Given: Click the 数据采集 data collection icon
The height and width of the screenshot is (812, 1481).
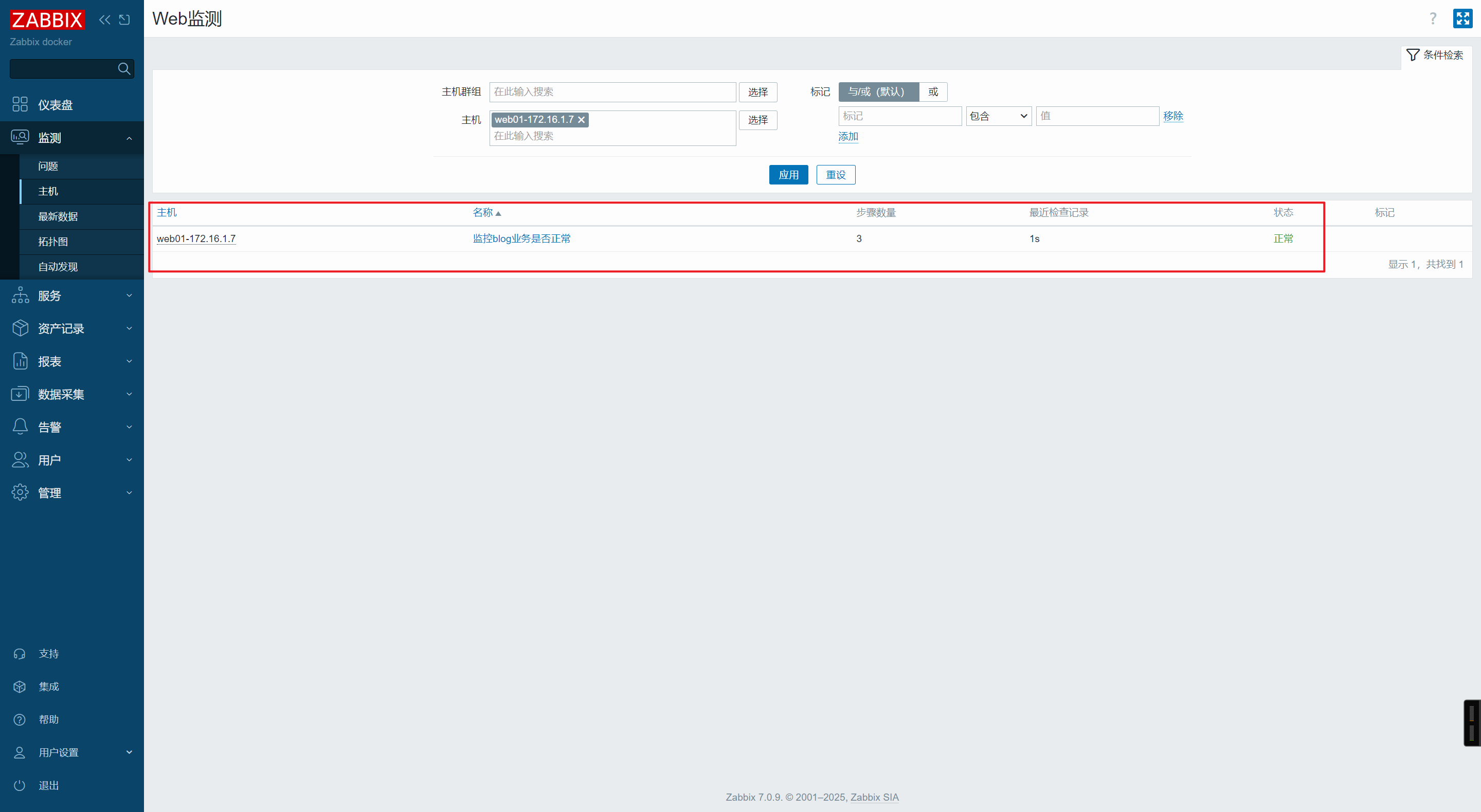Looking at the screenshot, I should pos(20,394).
